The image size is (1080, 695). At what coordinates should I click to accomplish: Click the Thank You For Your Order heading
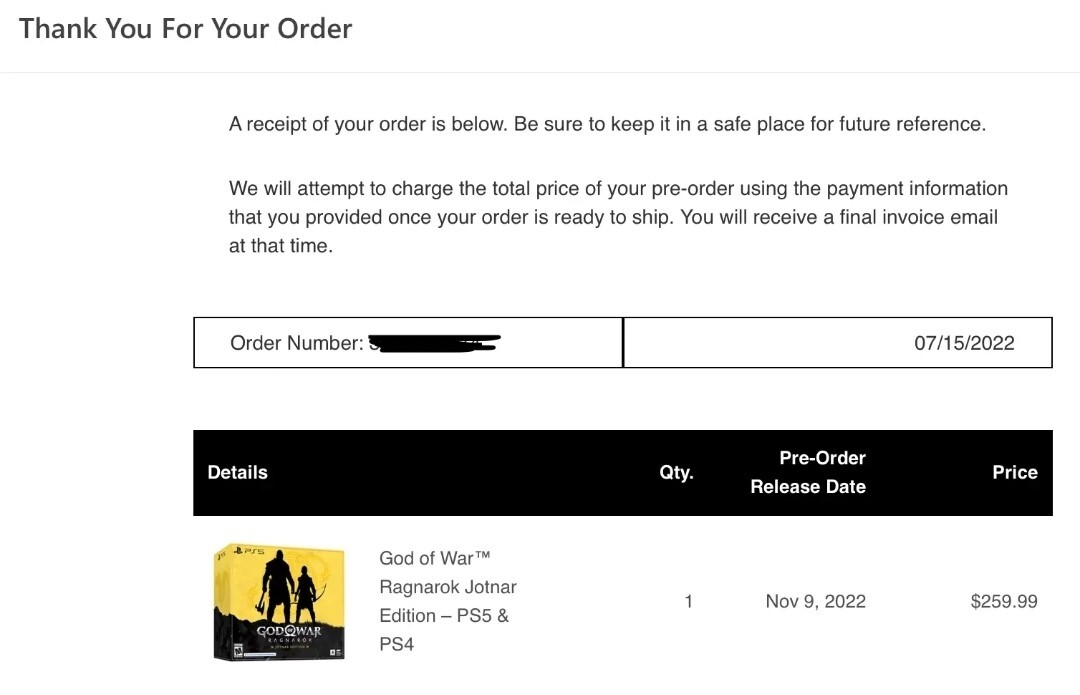(x=185, y=29)
